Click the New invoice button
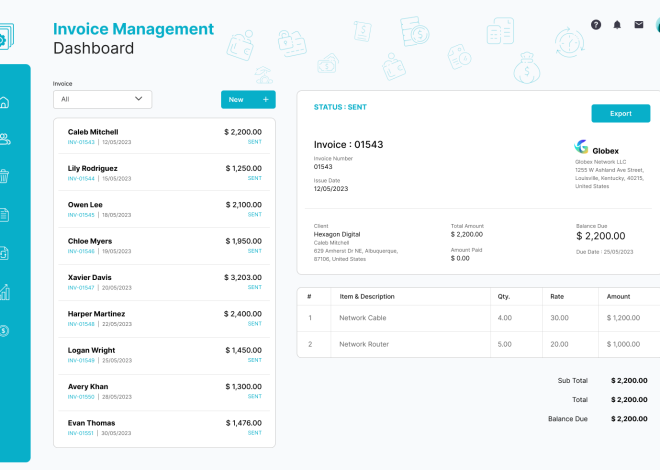 (248, 100)
